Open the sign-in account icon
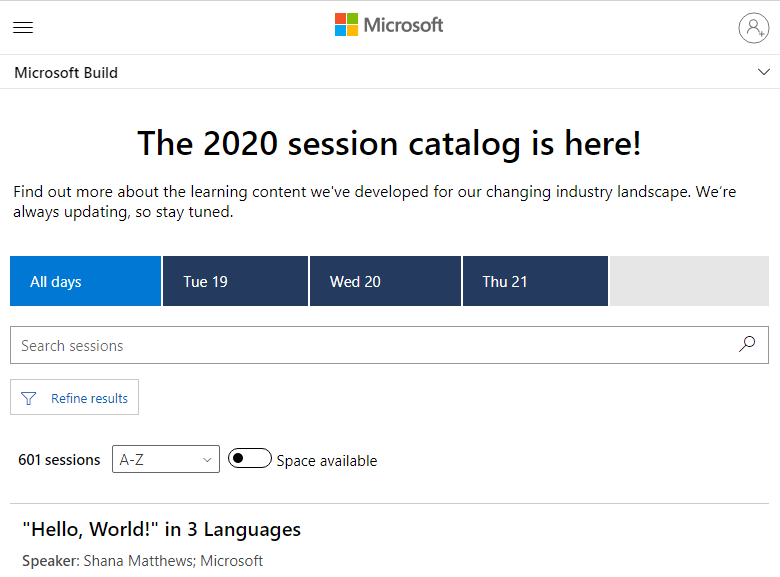The height and width of the screenshot is (577, 780). coord(754,28)
